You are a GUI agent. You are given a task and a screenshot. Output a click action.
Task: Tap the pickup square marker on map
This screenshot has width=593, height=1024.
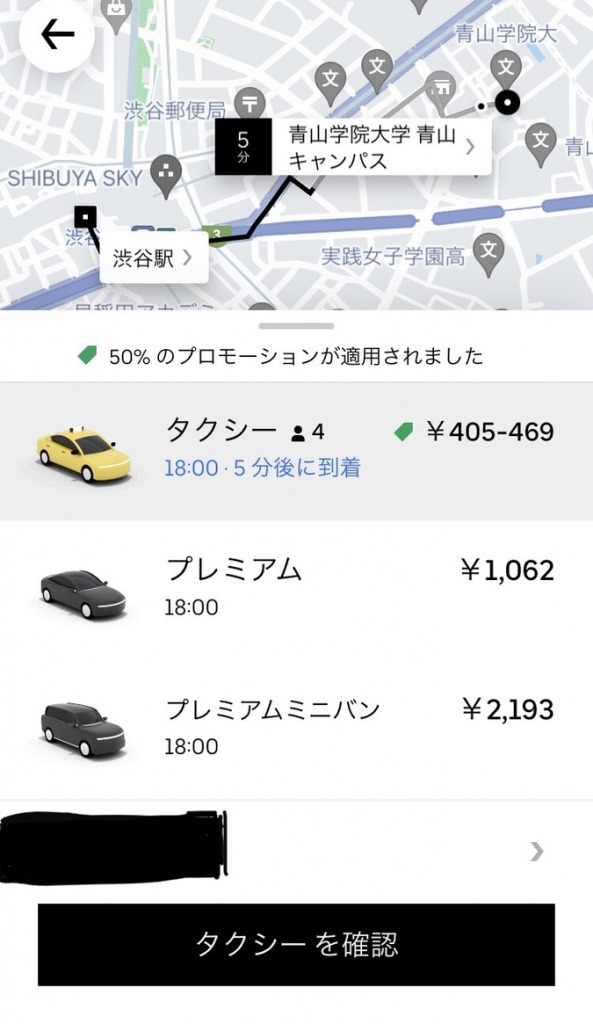coord(86,216)
